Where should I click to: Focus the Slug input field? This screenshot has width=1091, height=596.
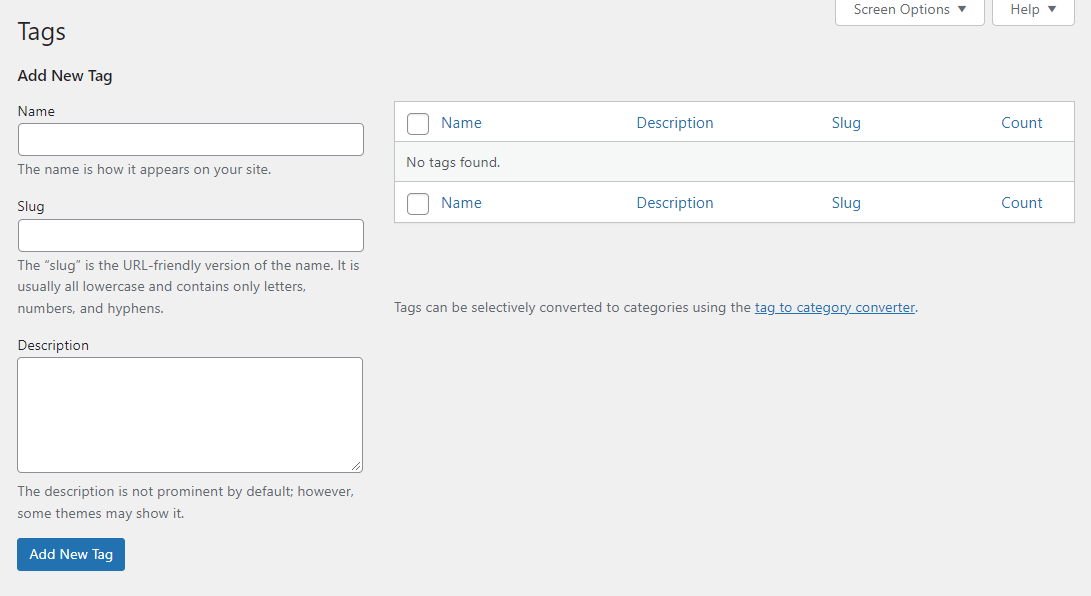(191, 235)
